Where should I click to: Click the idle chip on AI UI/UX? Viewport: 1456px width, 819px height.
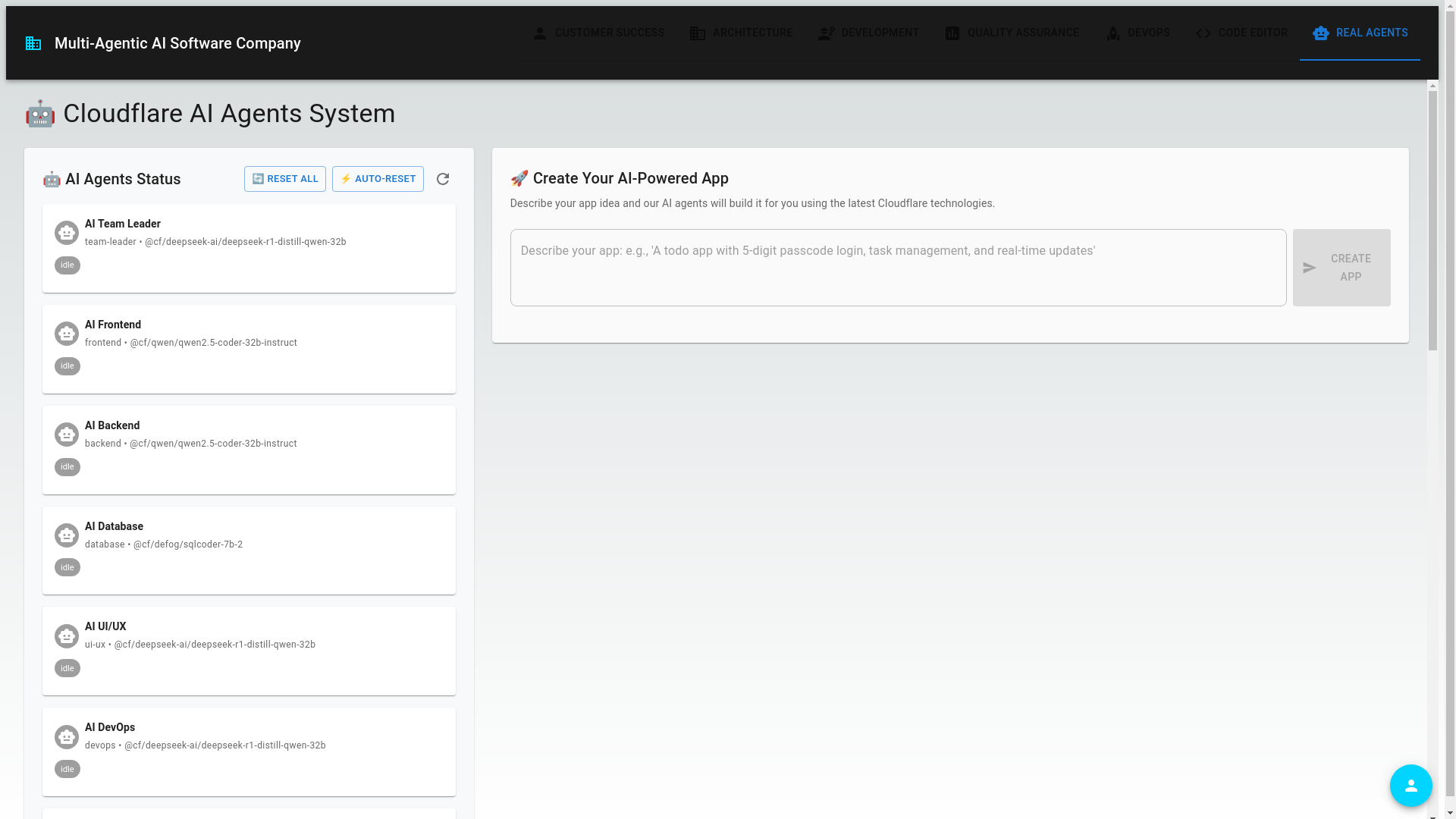coord(67,668)
